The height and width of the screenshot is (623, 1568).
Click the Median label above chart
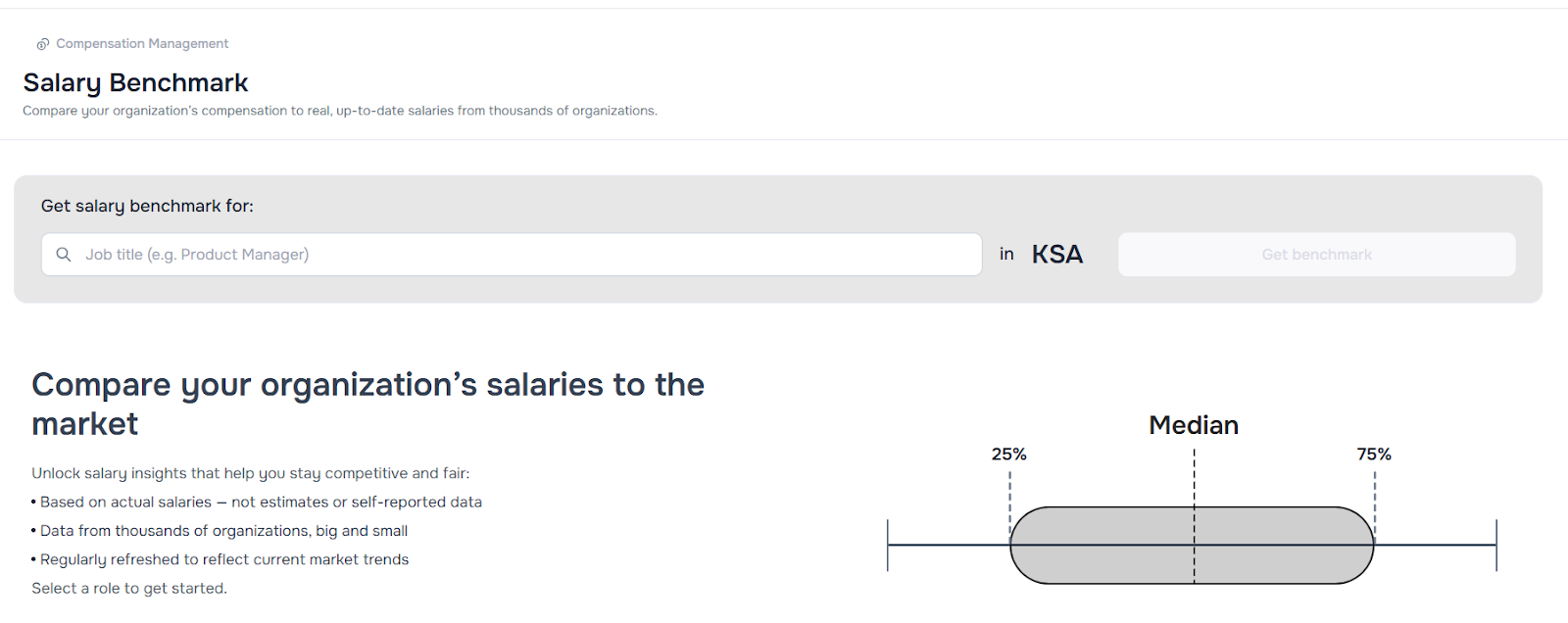(x=1193, y=425)
